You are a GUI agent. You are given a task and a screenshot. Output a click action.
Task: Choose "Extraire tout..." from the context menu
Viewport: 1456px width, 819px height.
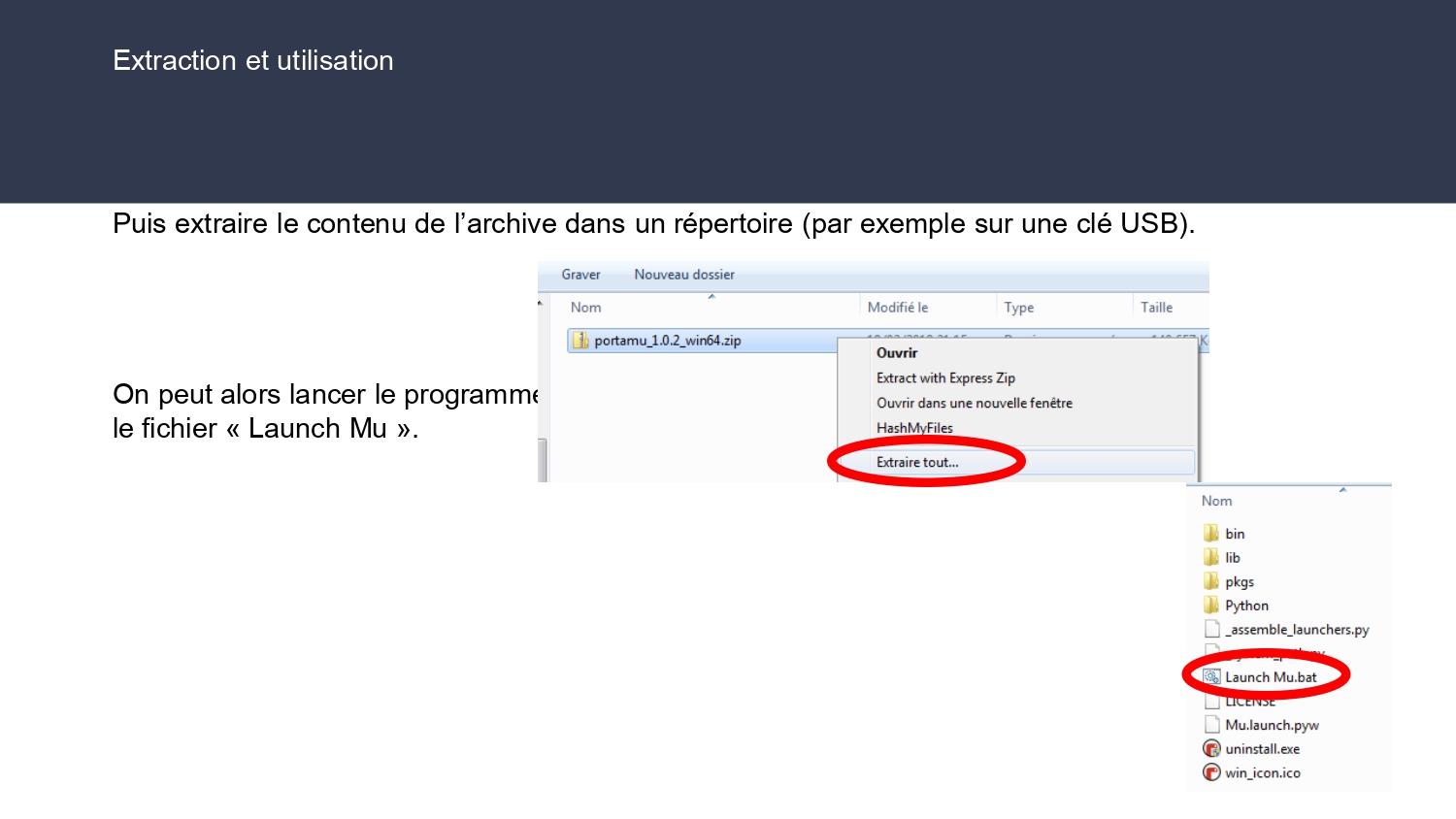tap(917, 463)
